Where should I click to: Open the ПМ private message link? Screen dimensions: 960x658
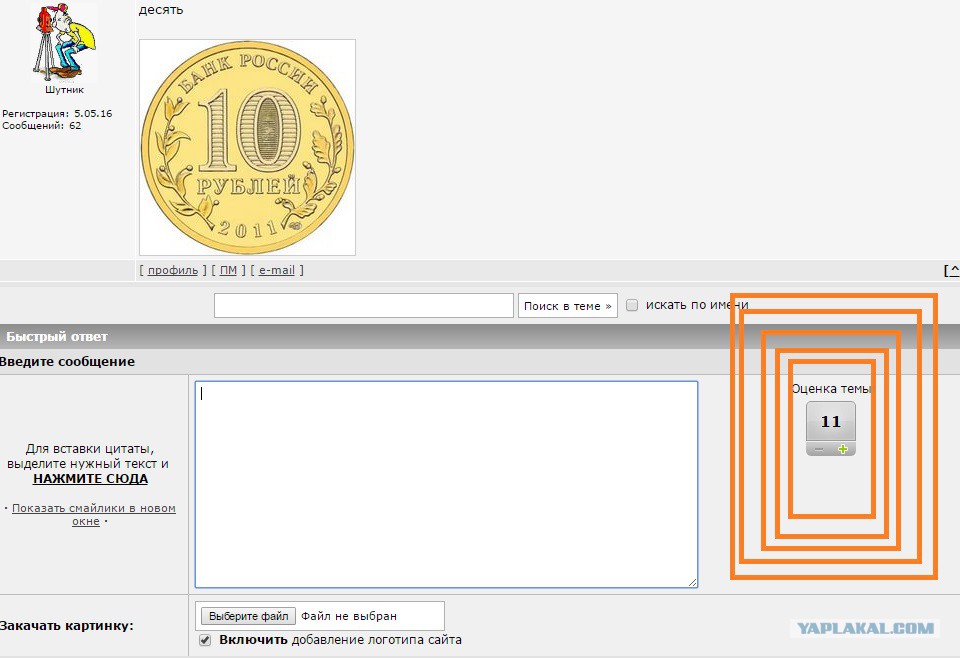tap(228, 270)
